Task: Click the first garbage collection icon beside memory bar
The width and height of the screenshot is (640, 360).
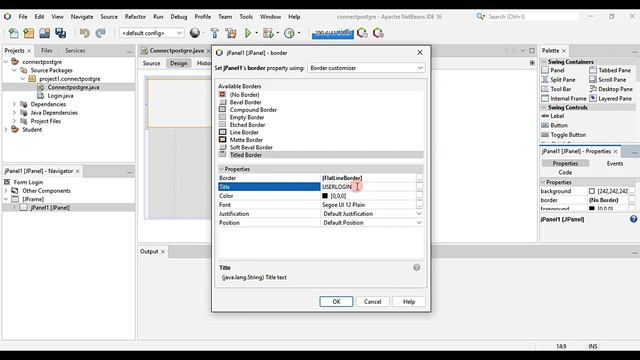Action: (x=362, y=33)
